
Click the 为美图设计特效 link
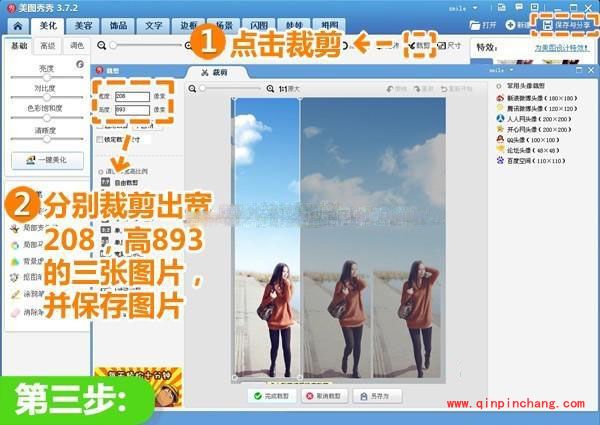[562, 47]
